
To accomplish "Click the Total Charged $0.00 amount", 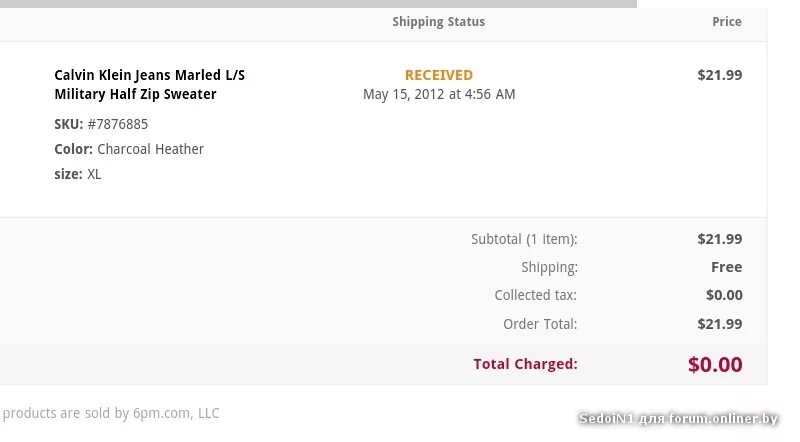I will [714, 365].
